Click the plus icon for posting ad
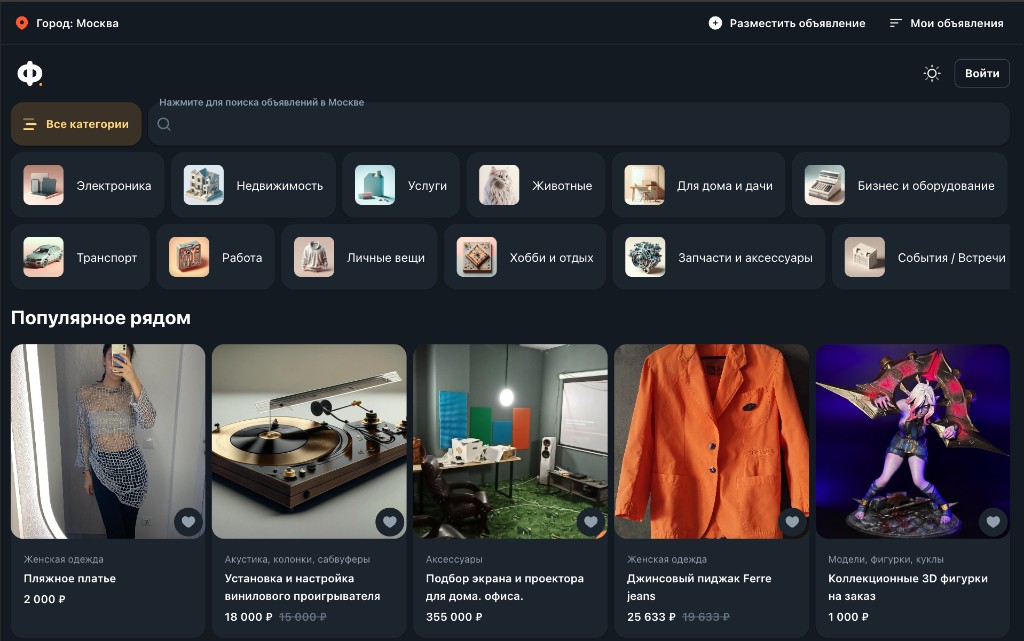This screenshot has width=1024, height=641. [715, 23]
